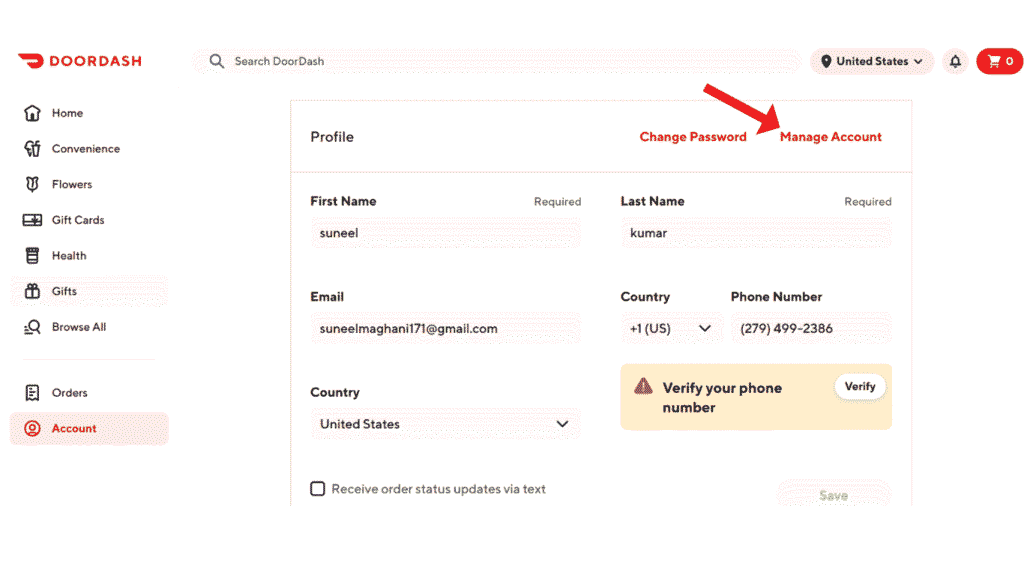
Task: Enable order status updates via text
Action: (317, 489)
